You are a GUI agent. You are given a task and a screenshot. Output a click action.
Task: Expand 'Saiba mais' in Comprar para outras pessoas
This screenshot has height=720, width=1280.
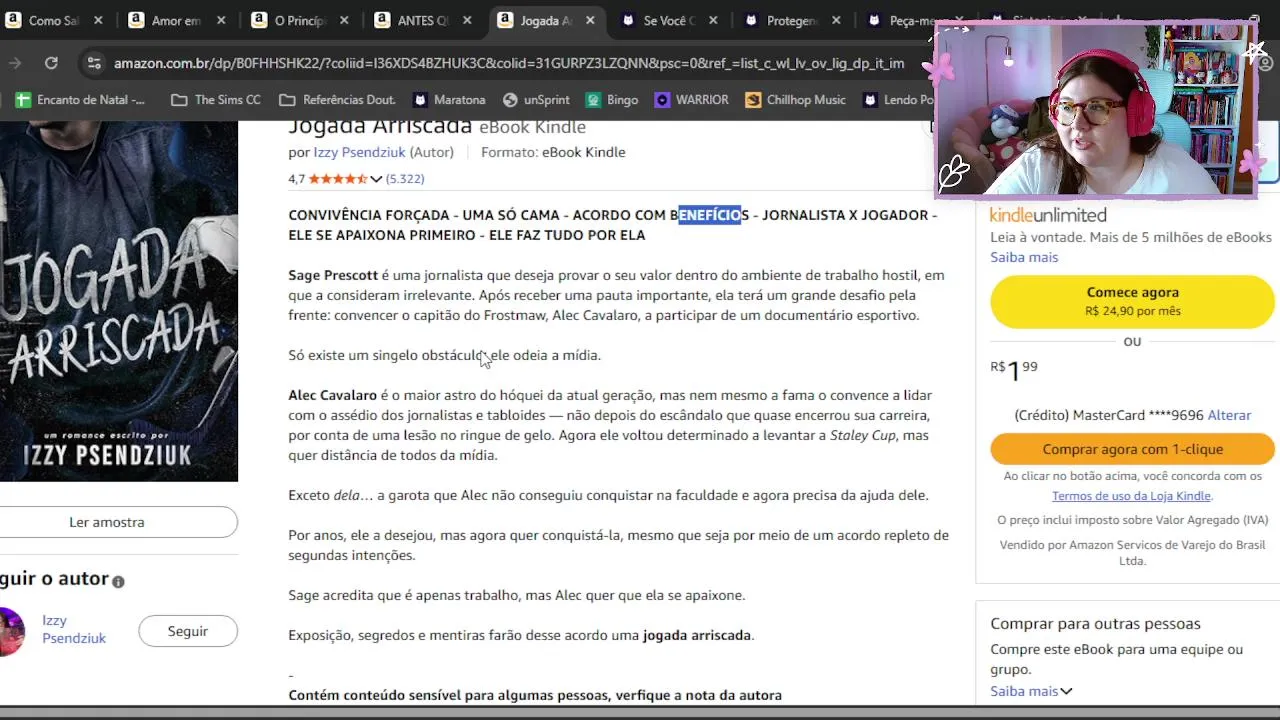tap(1031, 691)
